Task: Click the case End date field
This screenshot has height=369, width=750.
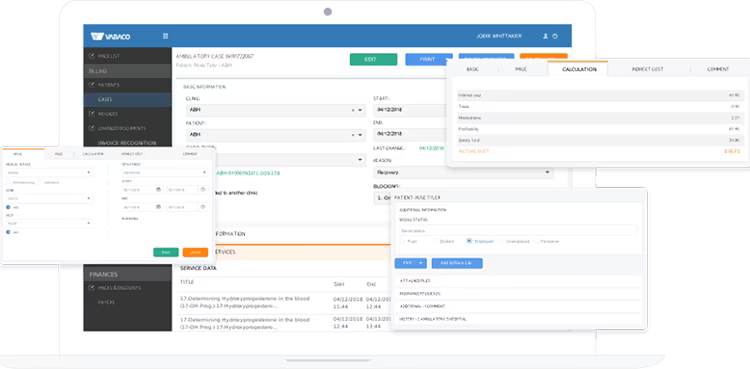Action: (x=410, y=134)
